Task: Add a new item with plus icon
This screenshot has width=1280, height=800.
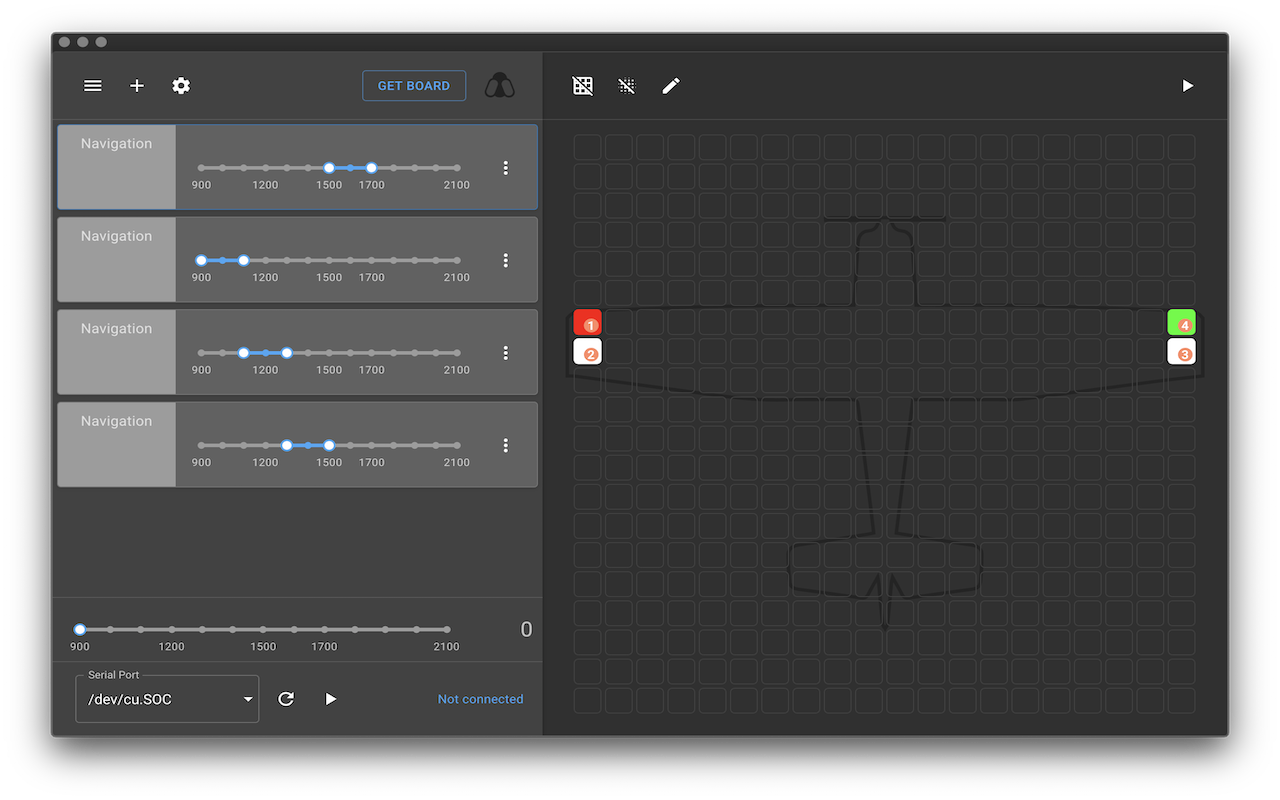Action: [137, 86]
